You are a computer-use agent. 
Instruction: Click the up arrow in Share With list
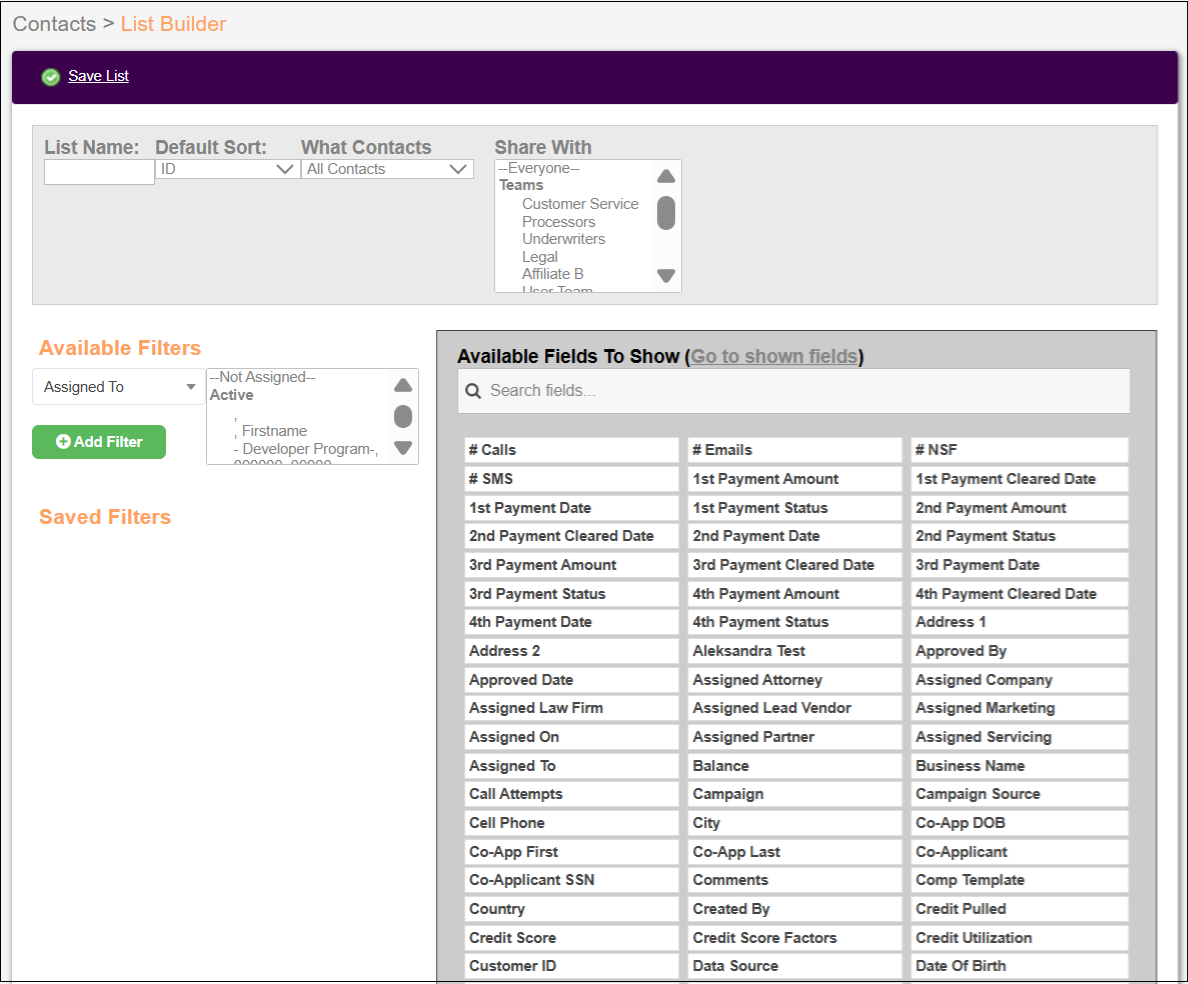click(666, 176)
